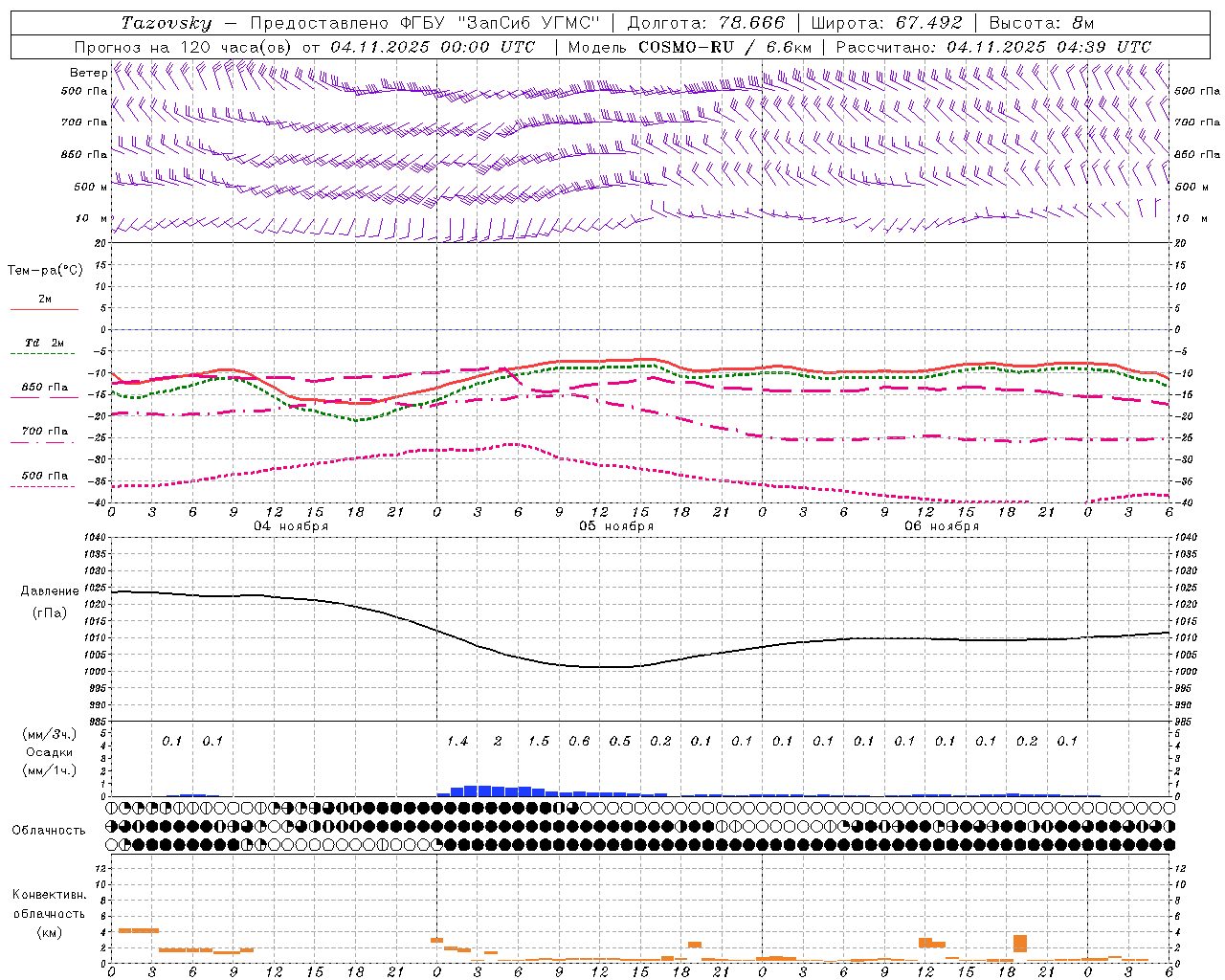The height and width of the screenshot is (980, 1225).
Task: Click the 'Облачность' cloud cover label
Action: [x=49, y=831]
